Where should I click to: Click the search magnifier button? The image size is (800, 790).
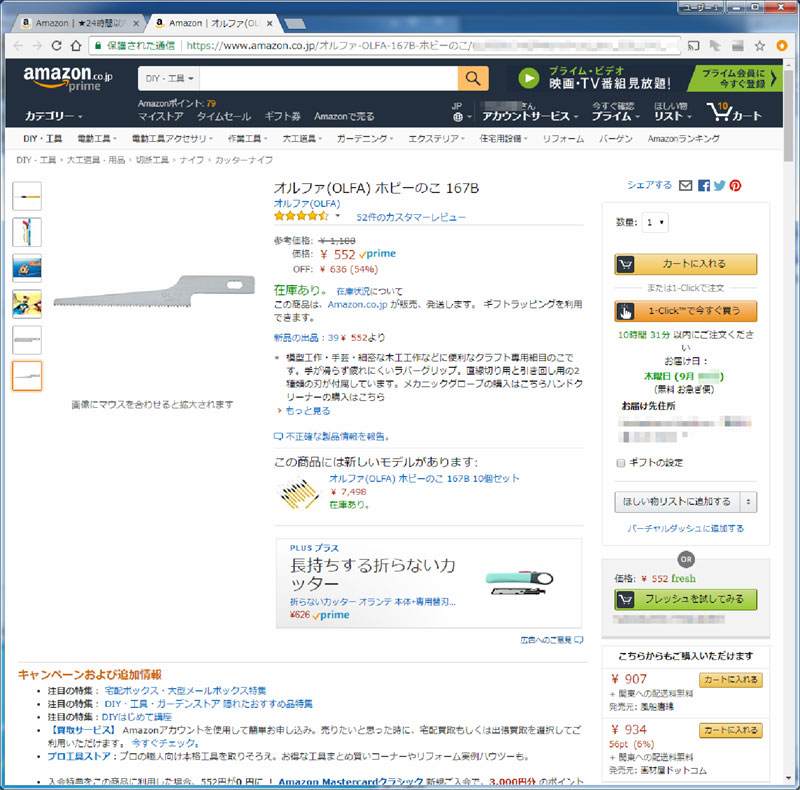click(472, 79)
